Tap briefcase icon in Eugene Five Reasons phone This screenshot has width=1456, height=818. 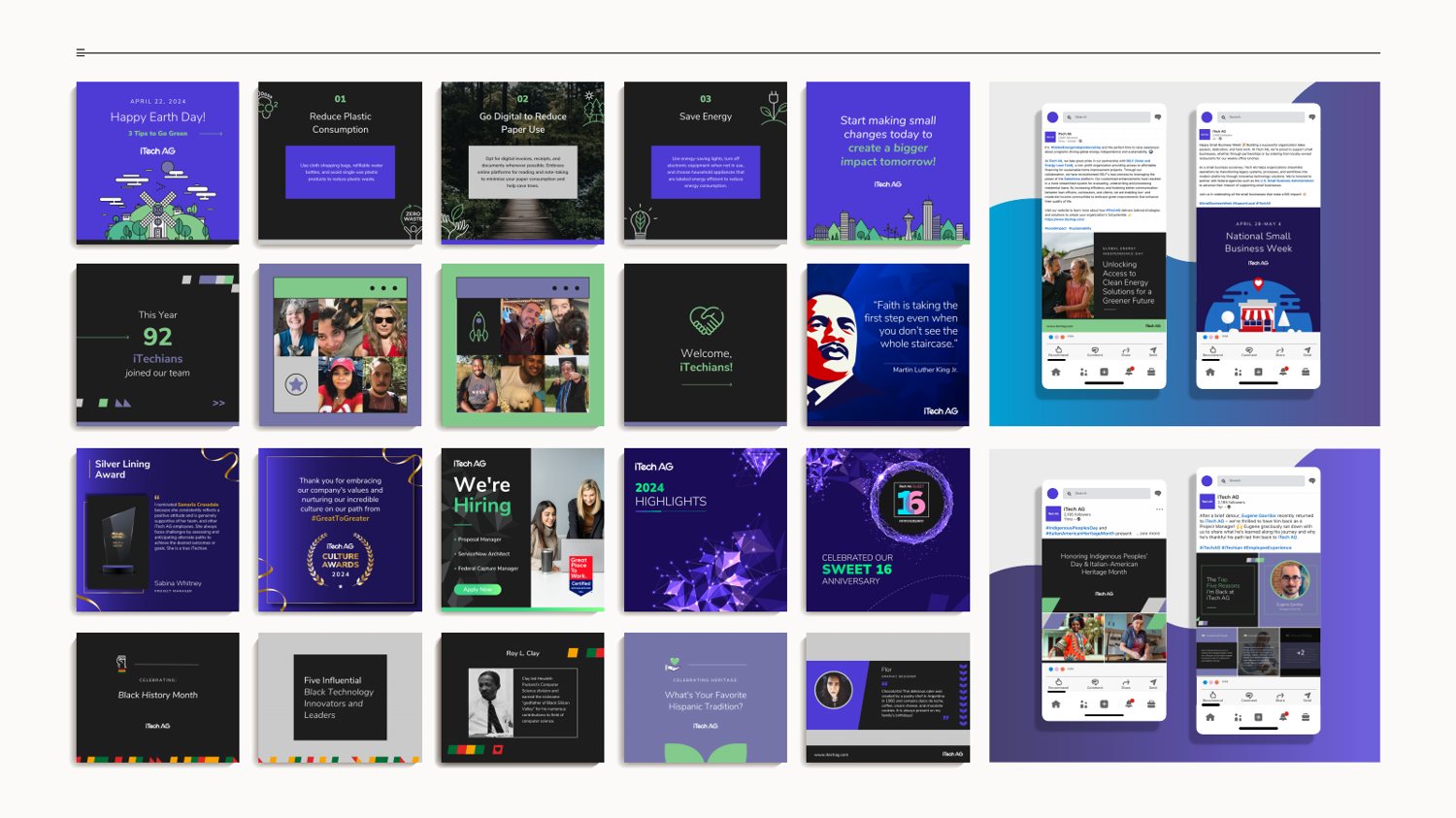[1306, 717]
